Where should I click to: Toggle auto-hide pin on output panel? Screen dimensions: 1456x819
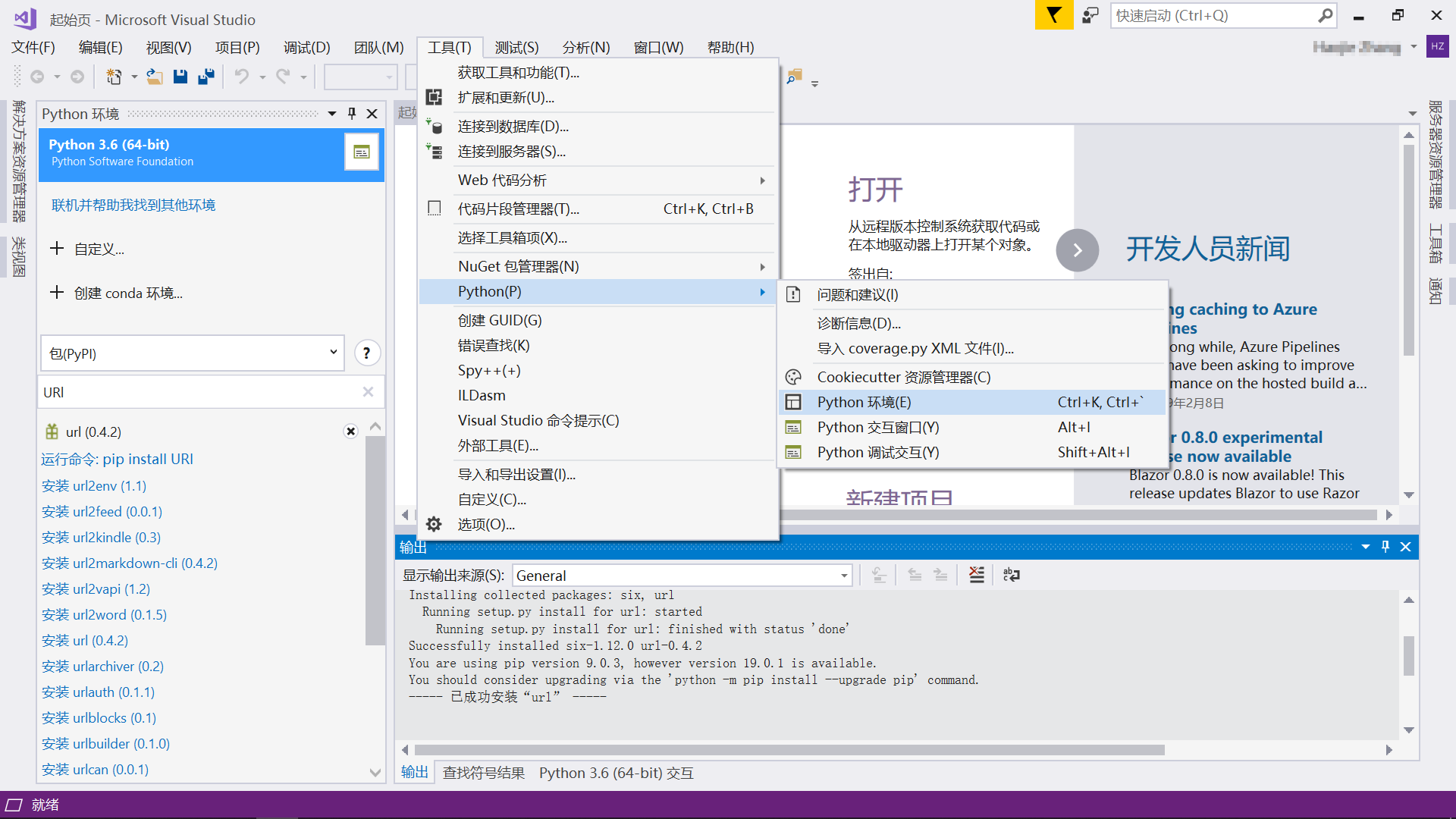click(x=1385, y=547)
